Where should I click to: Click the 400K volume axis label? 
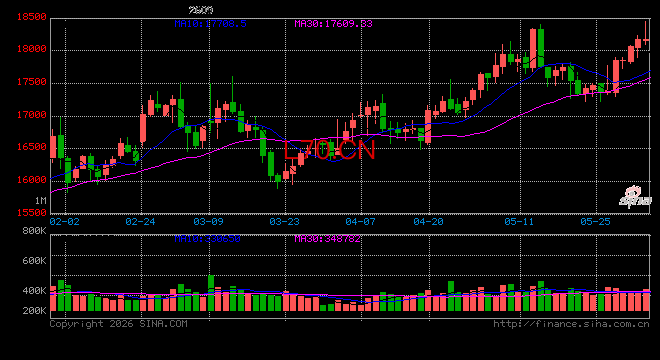pyautogui.click(x=35, y=291)
